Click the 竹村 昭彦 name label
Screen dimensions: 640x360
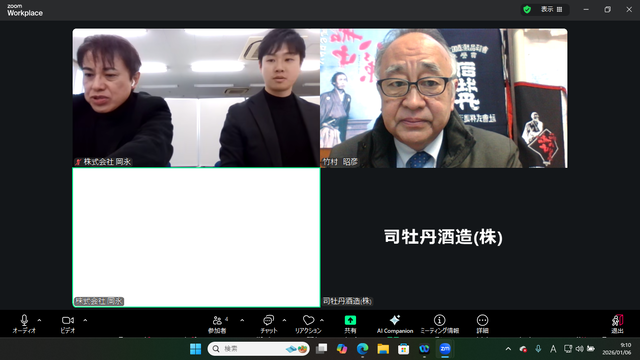340,162
